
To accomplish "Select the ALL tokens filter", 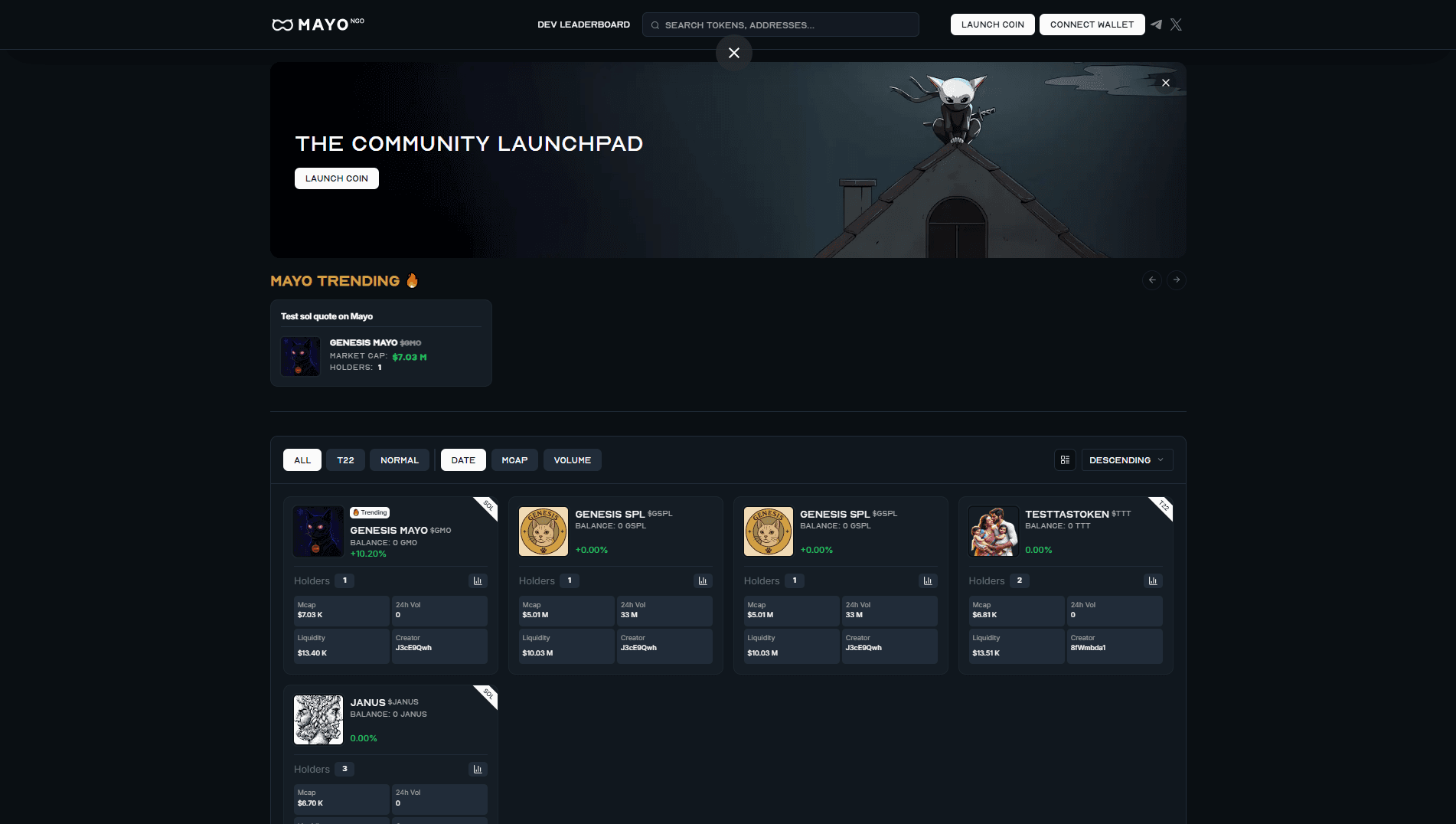I will (302, 460).
